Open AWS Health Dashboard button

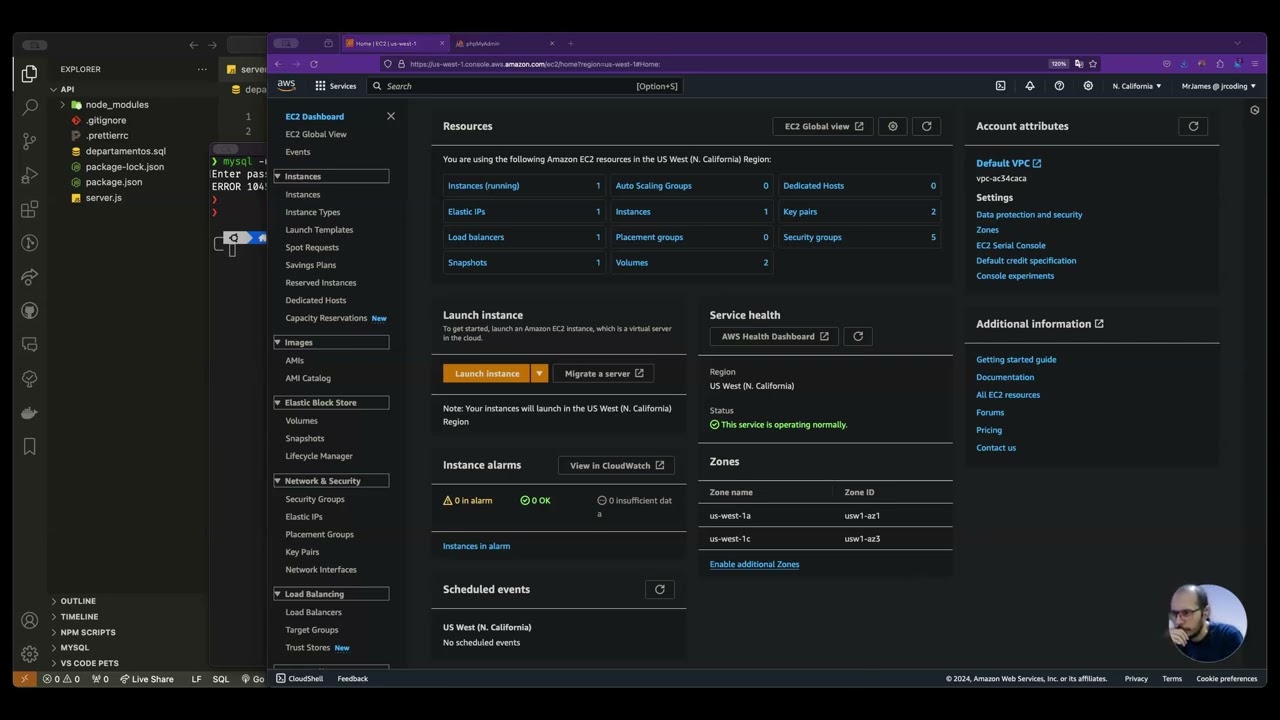[x=775, y=336]
